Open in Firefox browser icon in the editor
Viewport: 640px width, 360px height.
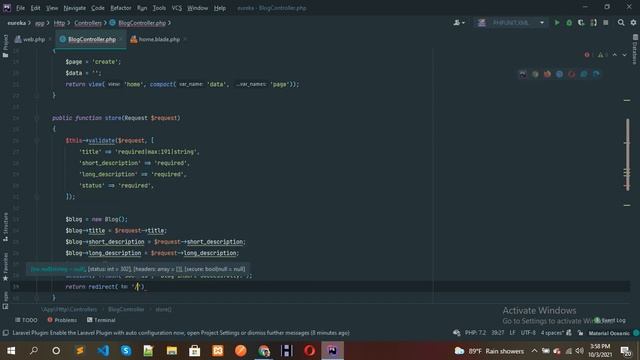[547, 74]
